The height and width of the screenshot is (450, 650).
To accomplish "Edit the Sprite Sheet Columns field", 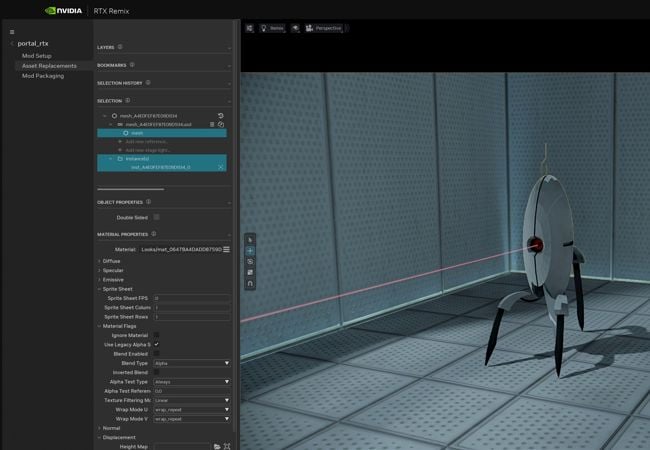I will tap(192, 307).
